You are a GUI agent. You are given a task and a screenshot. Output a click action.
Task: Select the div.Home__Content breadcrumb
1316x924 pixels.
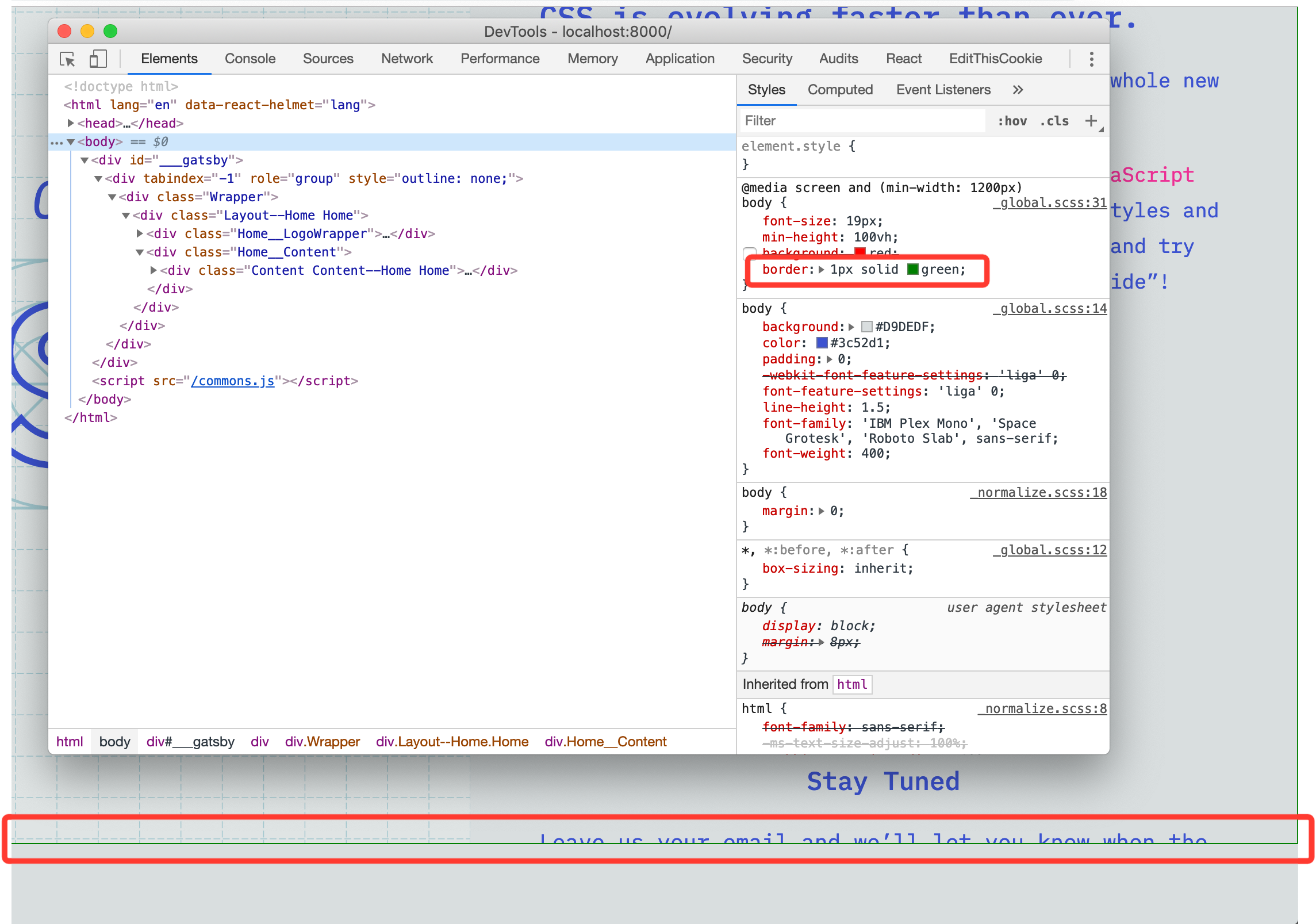pos(606,742)
